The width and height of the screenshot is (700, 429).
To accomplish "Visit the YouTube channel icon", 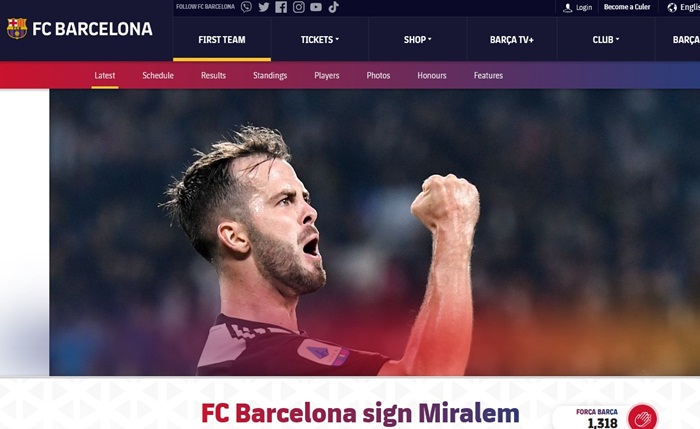I will coord(316,7).
